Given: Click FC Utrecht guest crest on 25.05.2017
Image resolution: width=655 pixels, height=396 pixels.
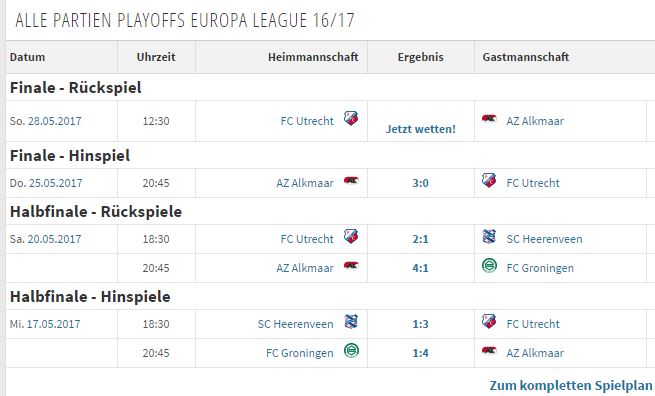Looking at the screenshot, I should point(489,180).
